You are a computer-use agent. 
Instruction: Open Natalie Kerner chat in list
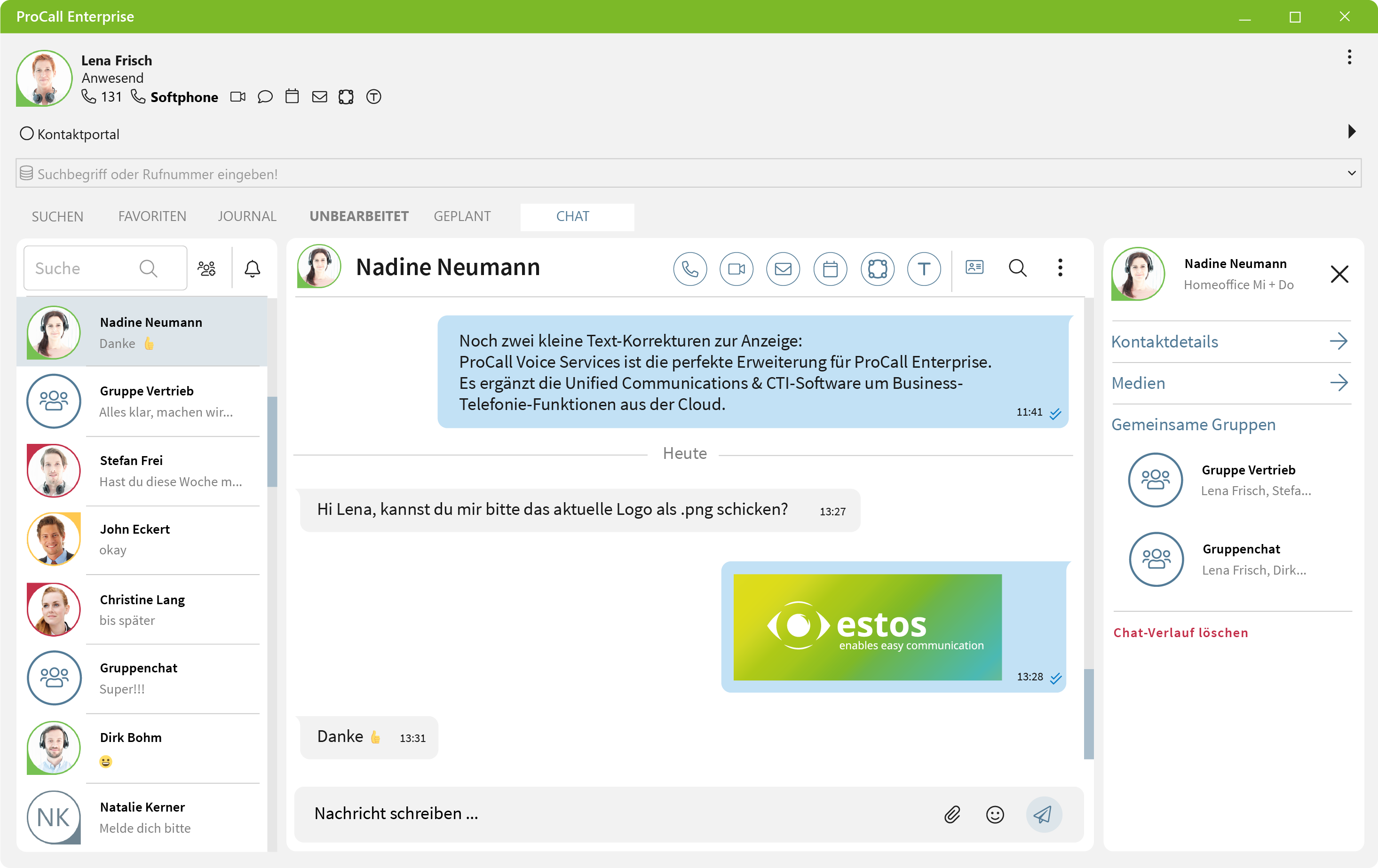point(142,817)
